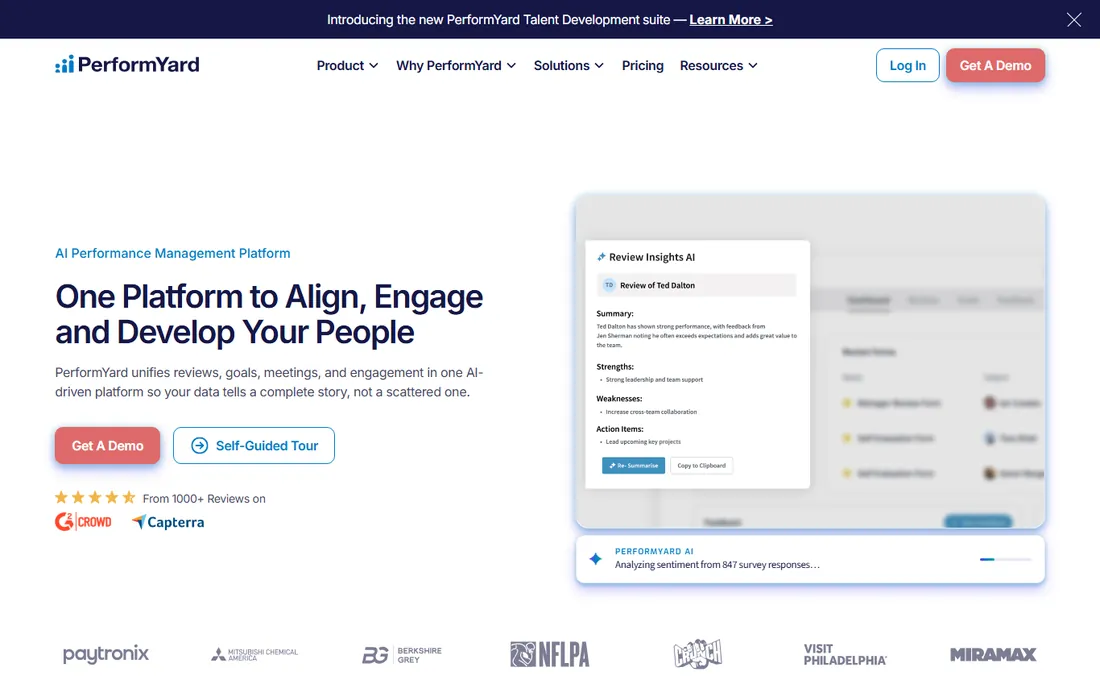Expand the Solutions menu
This screenshot has width=1100, height=688.
(x=568, y=65)
